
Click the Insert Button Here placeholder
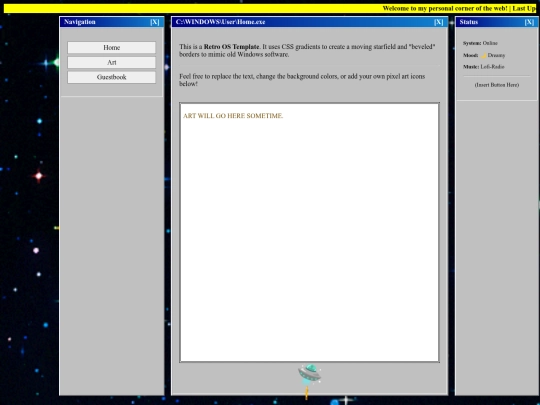point(497,85)
